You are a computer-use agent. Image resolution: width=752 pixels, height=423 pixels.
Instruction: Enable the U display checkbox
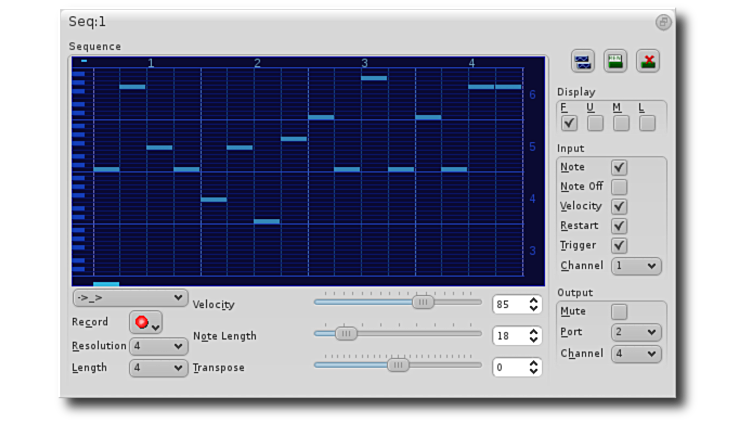595,123
